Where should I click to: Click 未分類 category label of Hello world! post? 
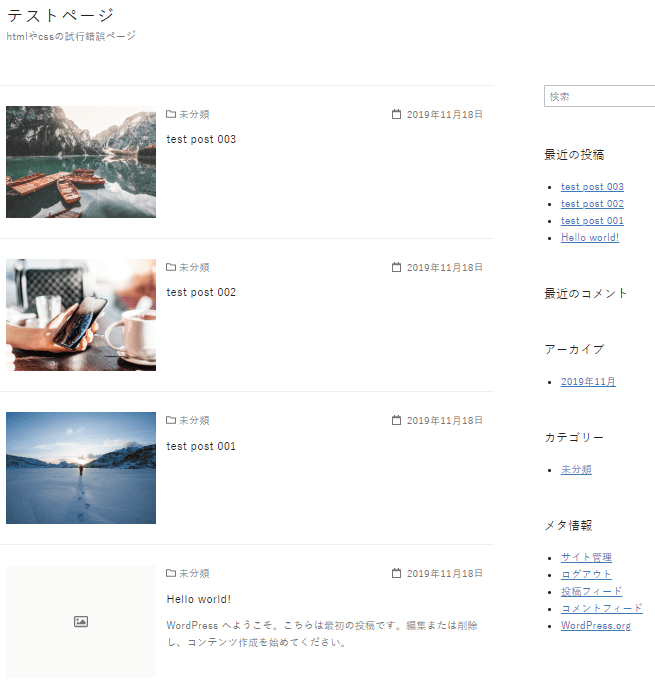pos(194,573)
